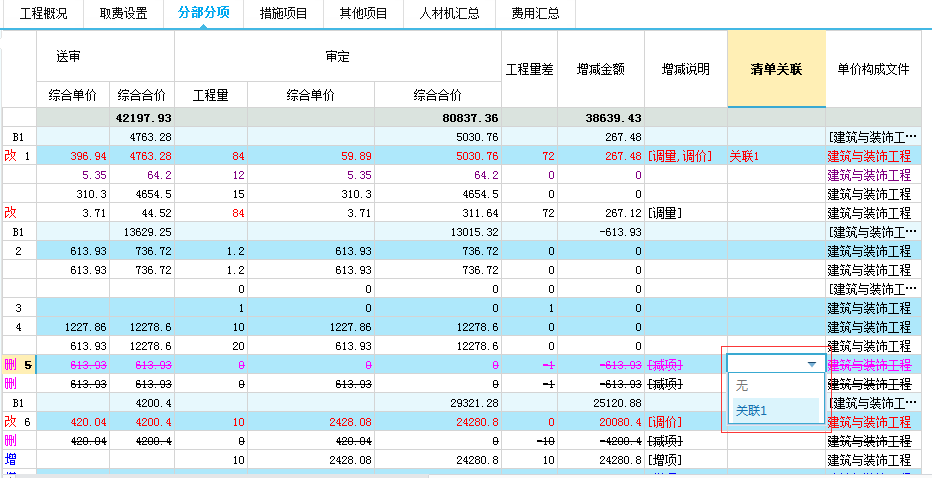This screenshot has width=932, height=478.
Task: Click the red 关联1 cell in row 1
Action: (745, 156)
